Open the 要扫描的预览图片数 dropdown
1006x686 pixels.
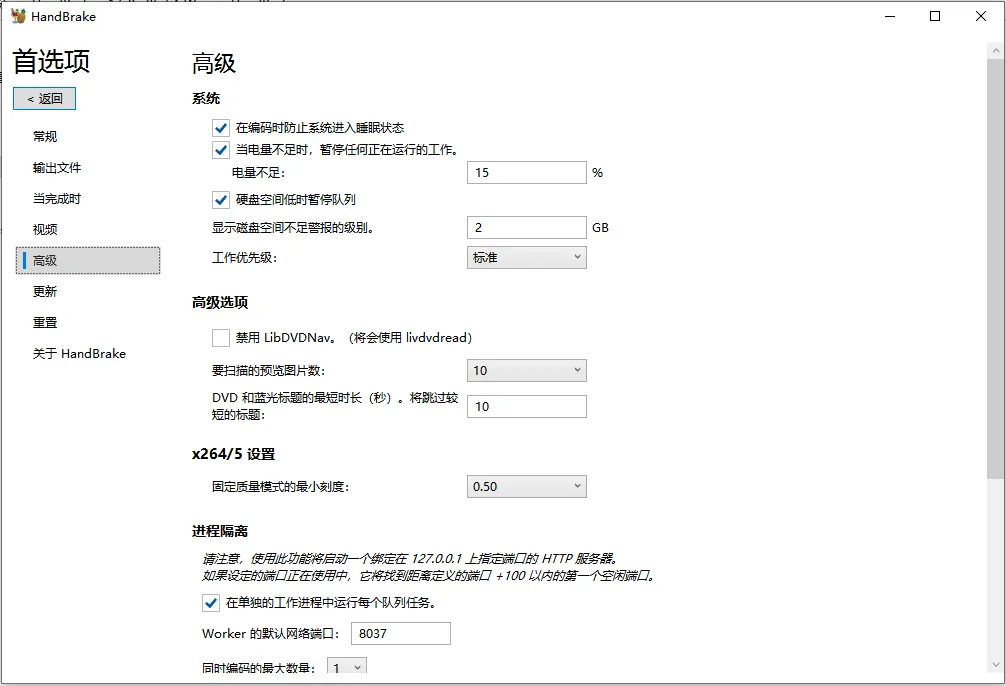[527, 370]
